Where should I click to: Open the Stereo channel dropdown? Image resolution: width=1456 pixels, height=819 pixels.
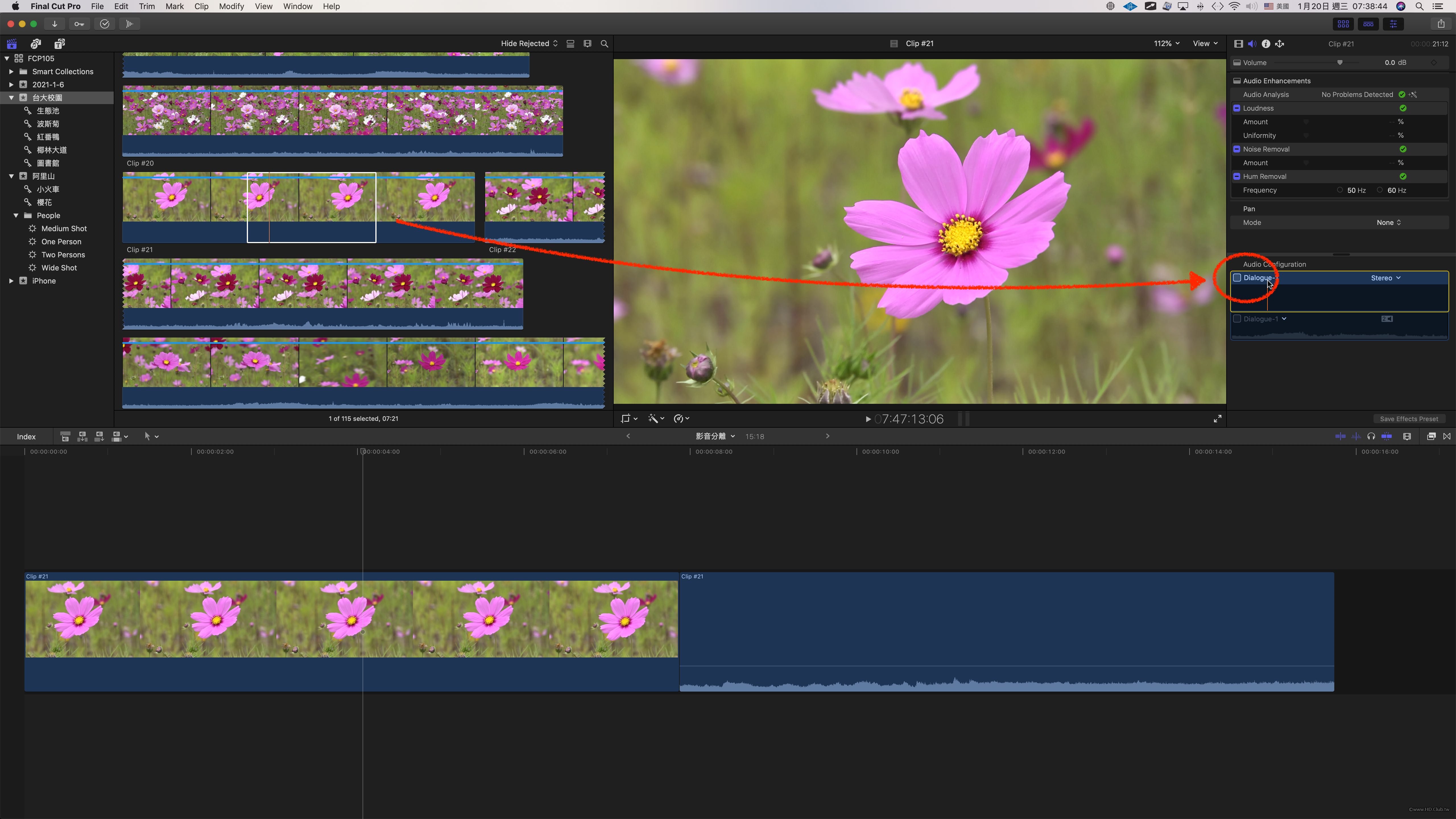tap(1385, 278)
